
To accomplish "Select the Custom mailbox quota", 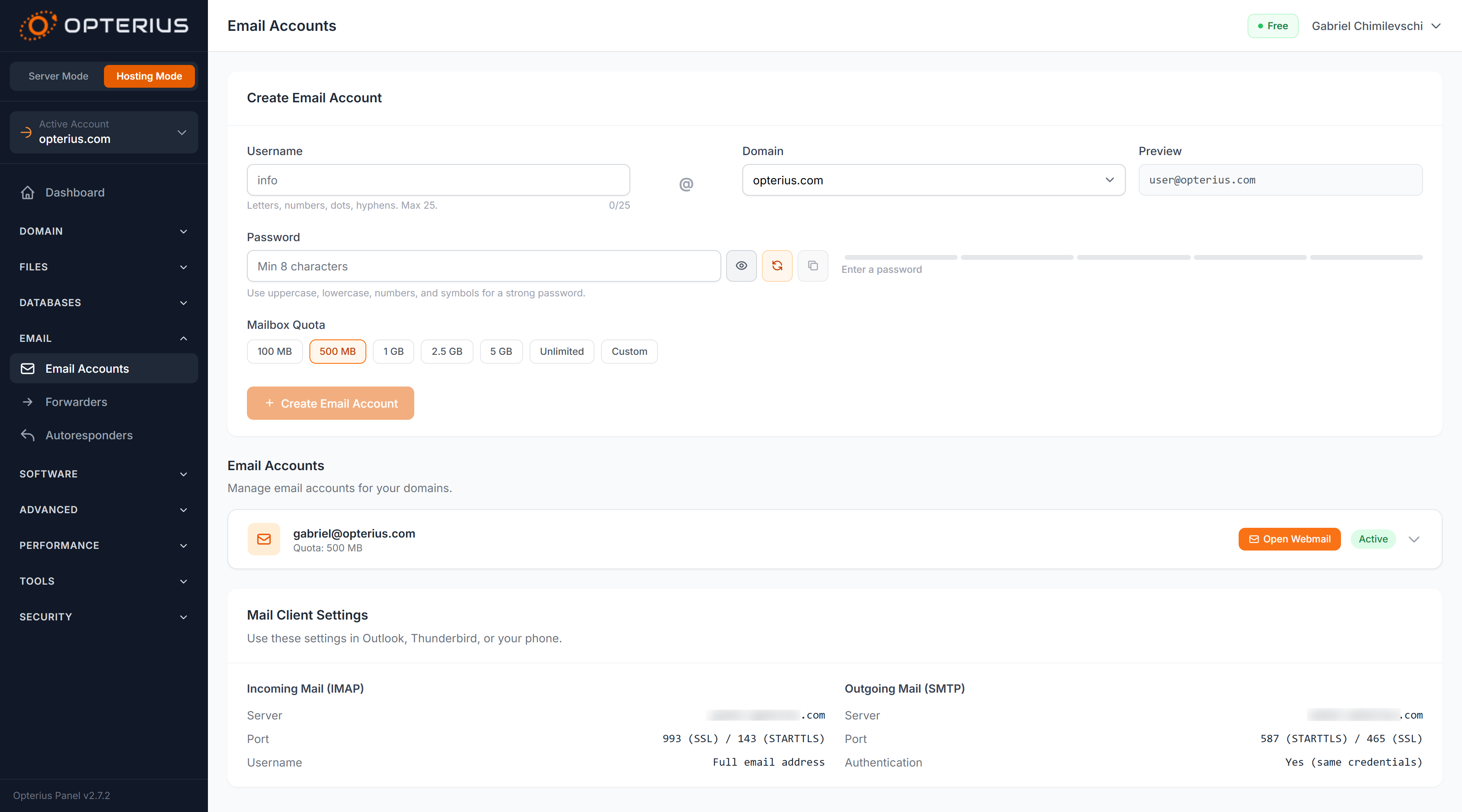I will pyautogui.click(x=629, y=351).
